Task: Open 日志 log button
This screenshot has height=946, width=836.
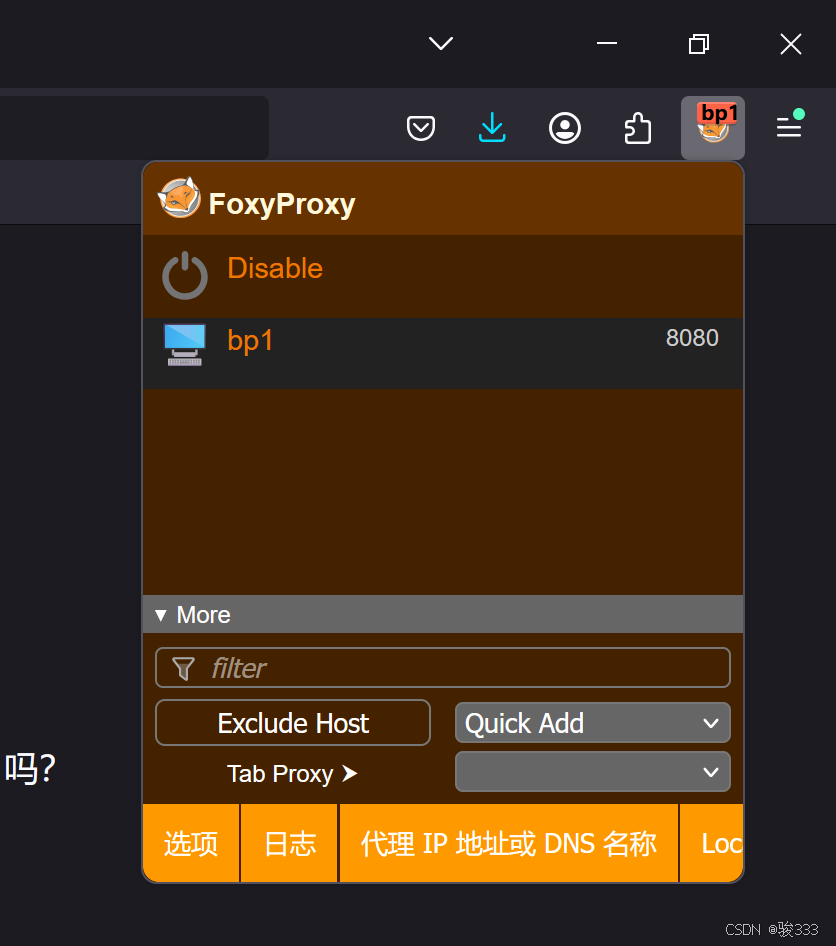Action: coord(290,843)
